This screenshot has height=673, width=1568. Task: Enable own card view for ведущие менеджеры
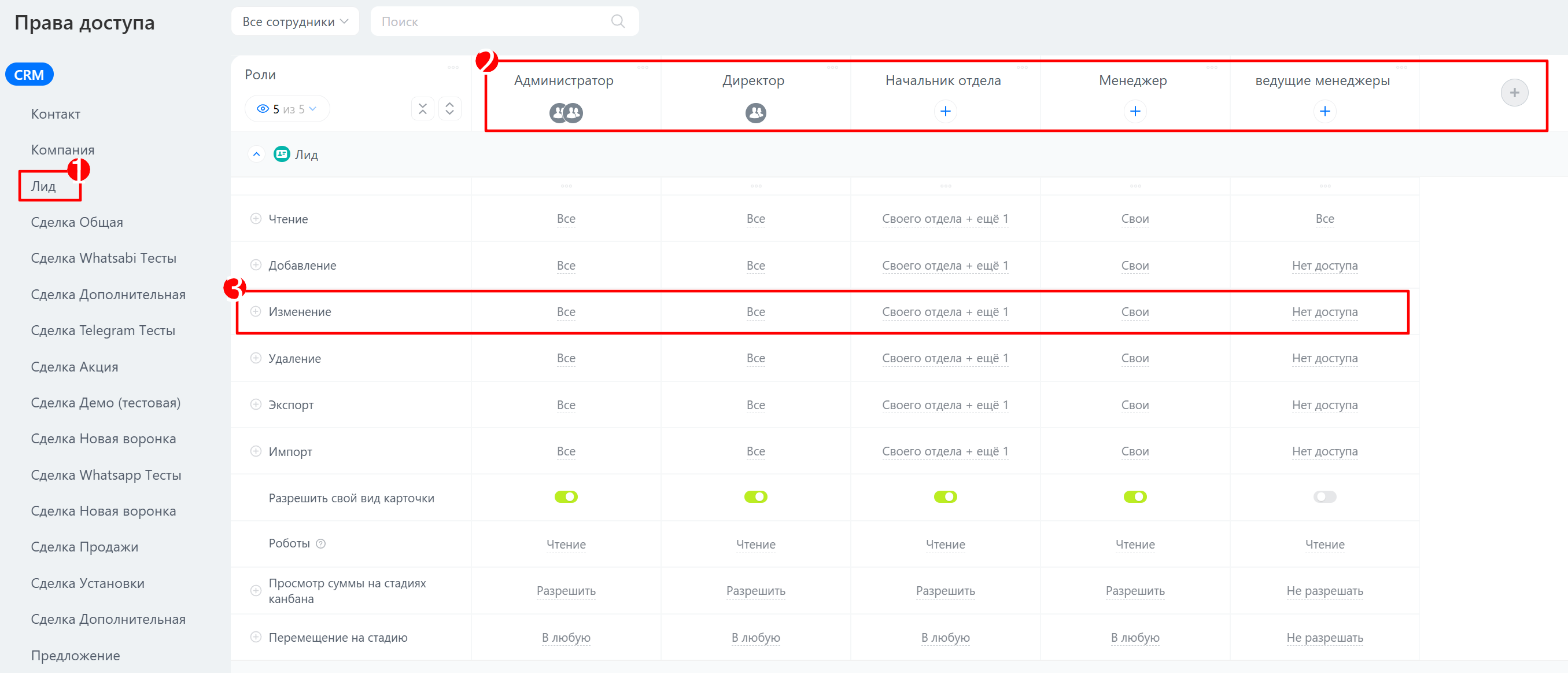(x=1325, y=497)
